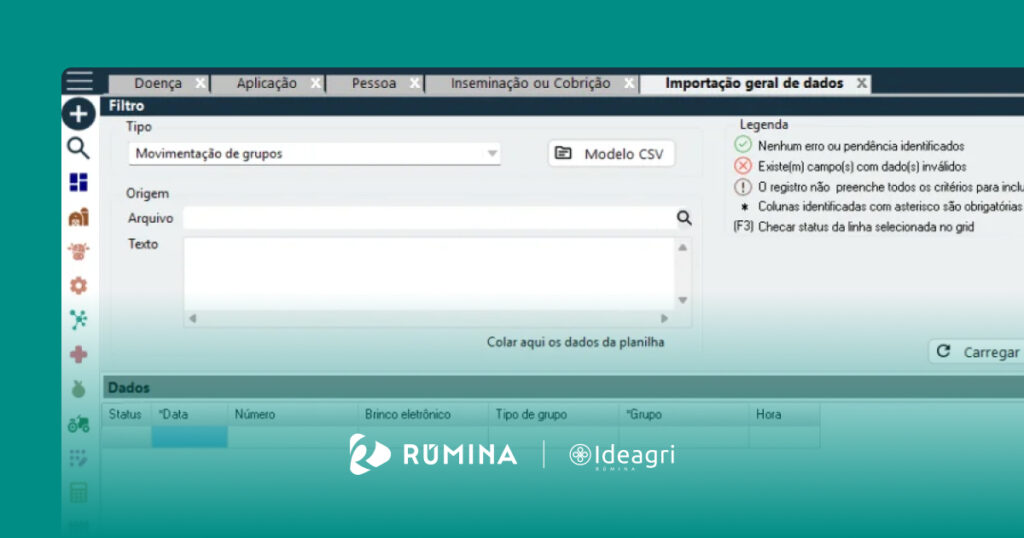Select the farm barn icon in sidebar
This screenshot has height=538, width=1024.
point(78,217)
